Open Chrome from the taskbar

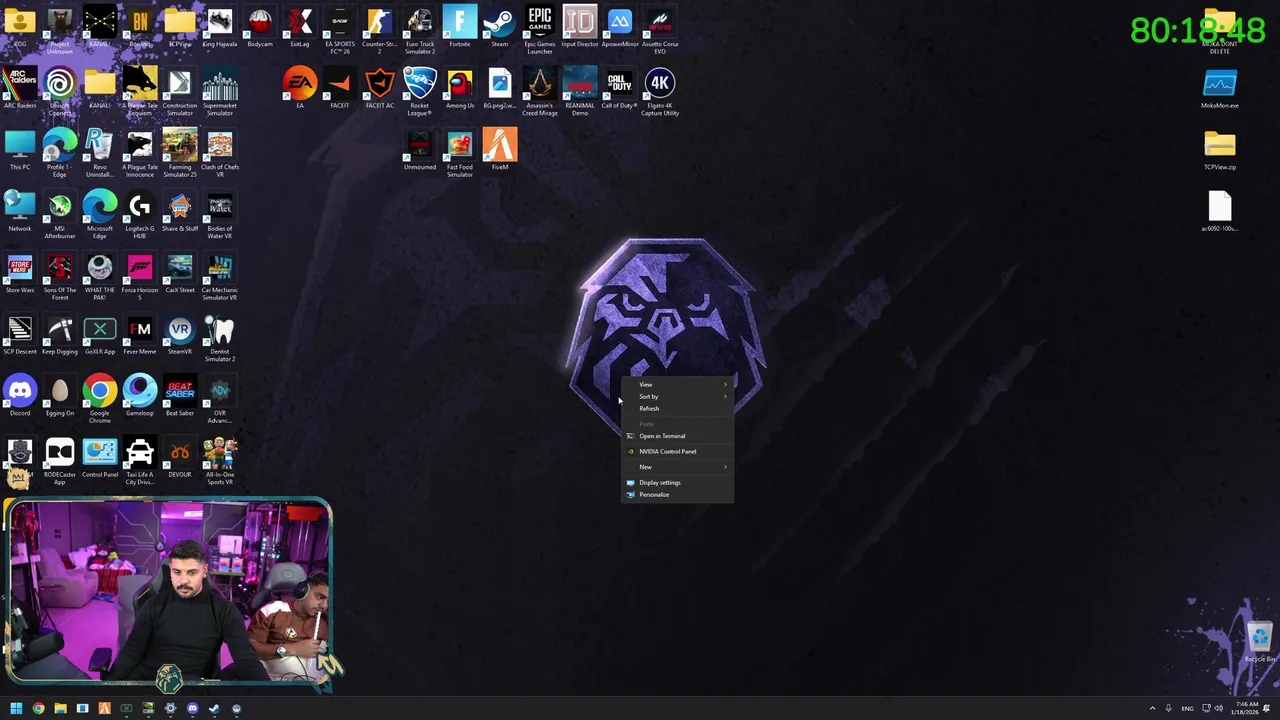point(38,708)
